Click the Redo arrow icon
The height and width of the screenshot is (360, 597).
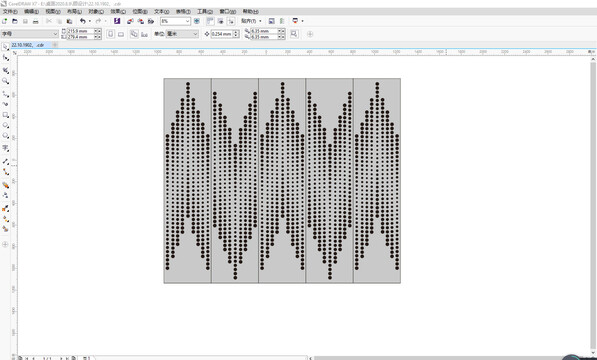[x=98, y=21]
